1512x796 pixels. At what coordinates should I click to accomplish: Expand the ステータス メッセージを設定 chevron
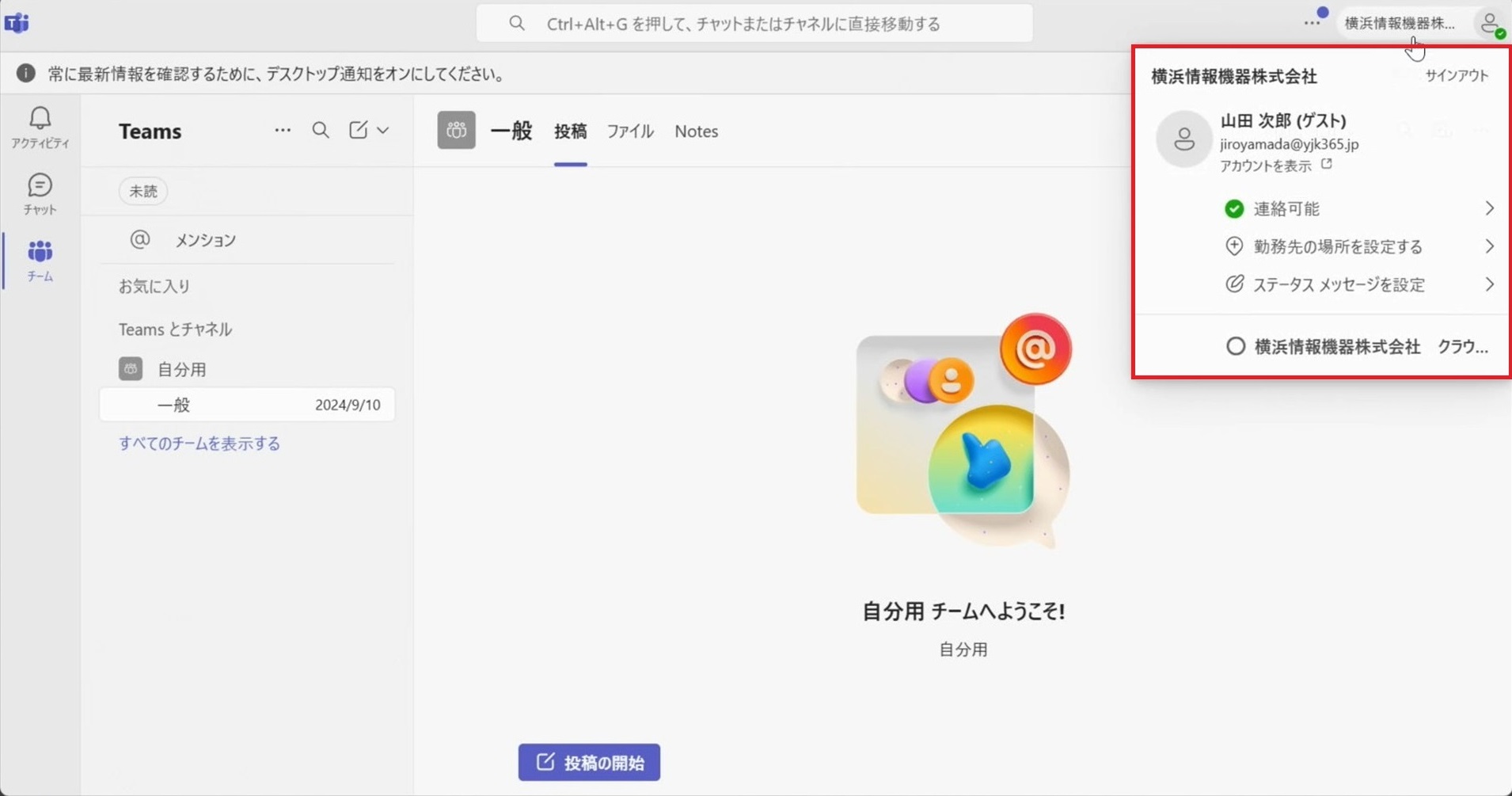(x=1489, y=284)
